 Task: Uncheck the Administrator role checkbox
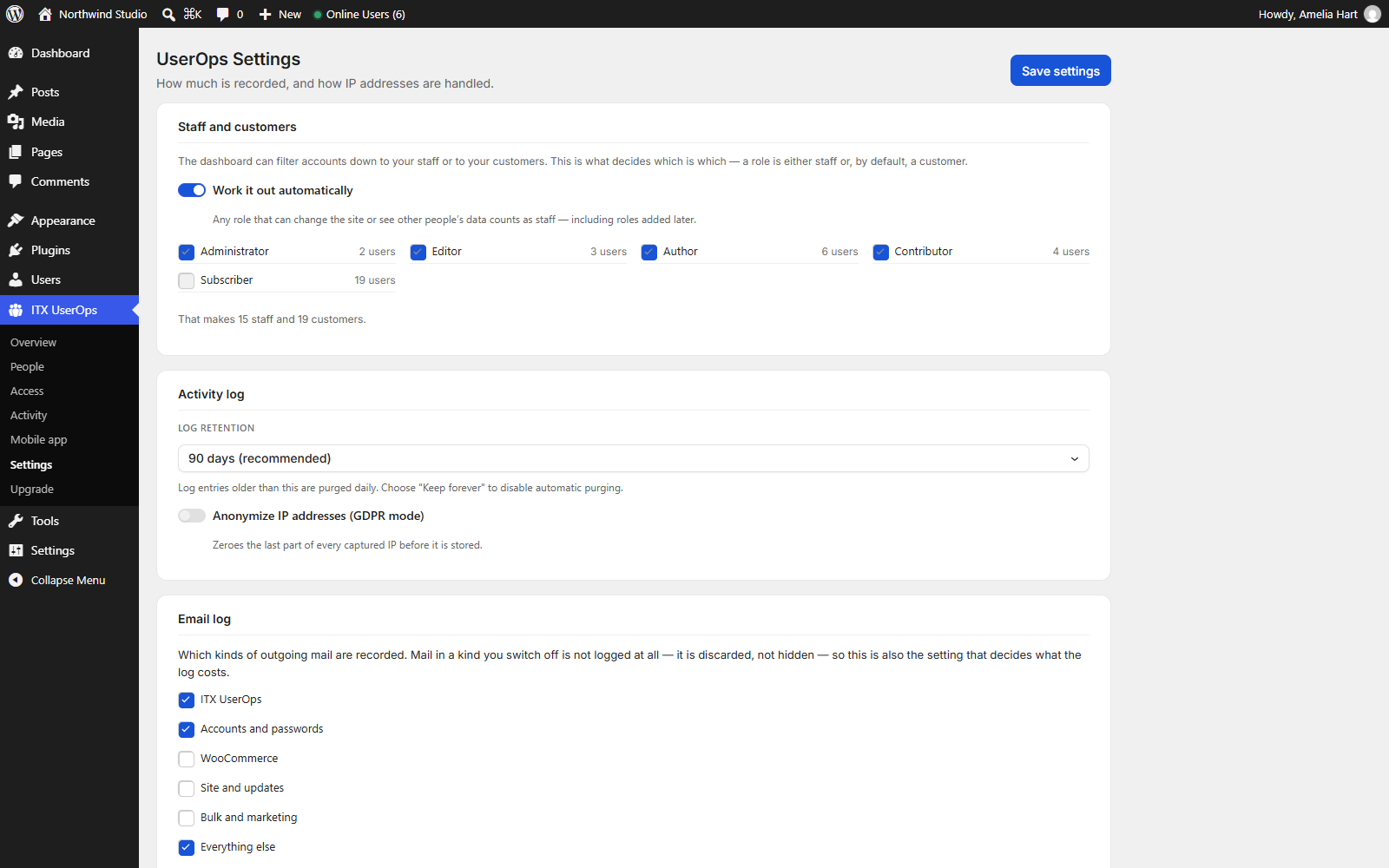click(187, 252)
